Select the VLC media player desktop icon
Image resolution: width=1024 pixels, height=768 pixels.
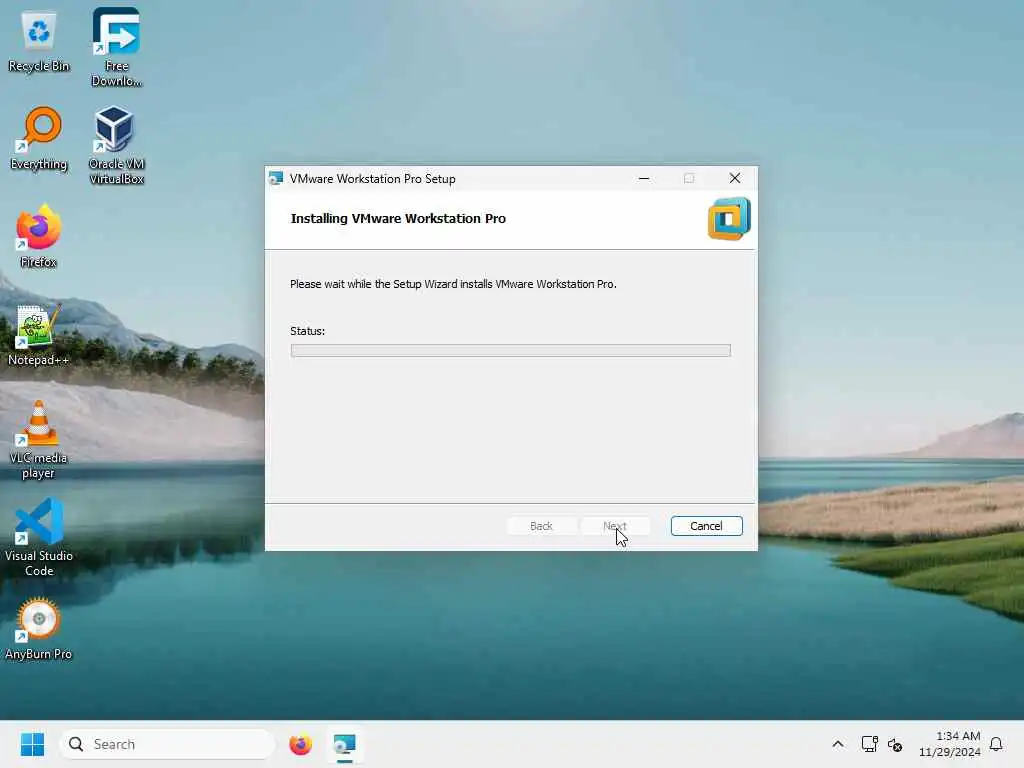39,440
